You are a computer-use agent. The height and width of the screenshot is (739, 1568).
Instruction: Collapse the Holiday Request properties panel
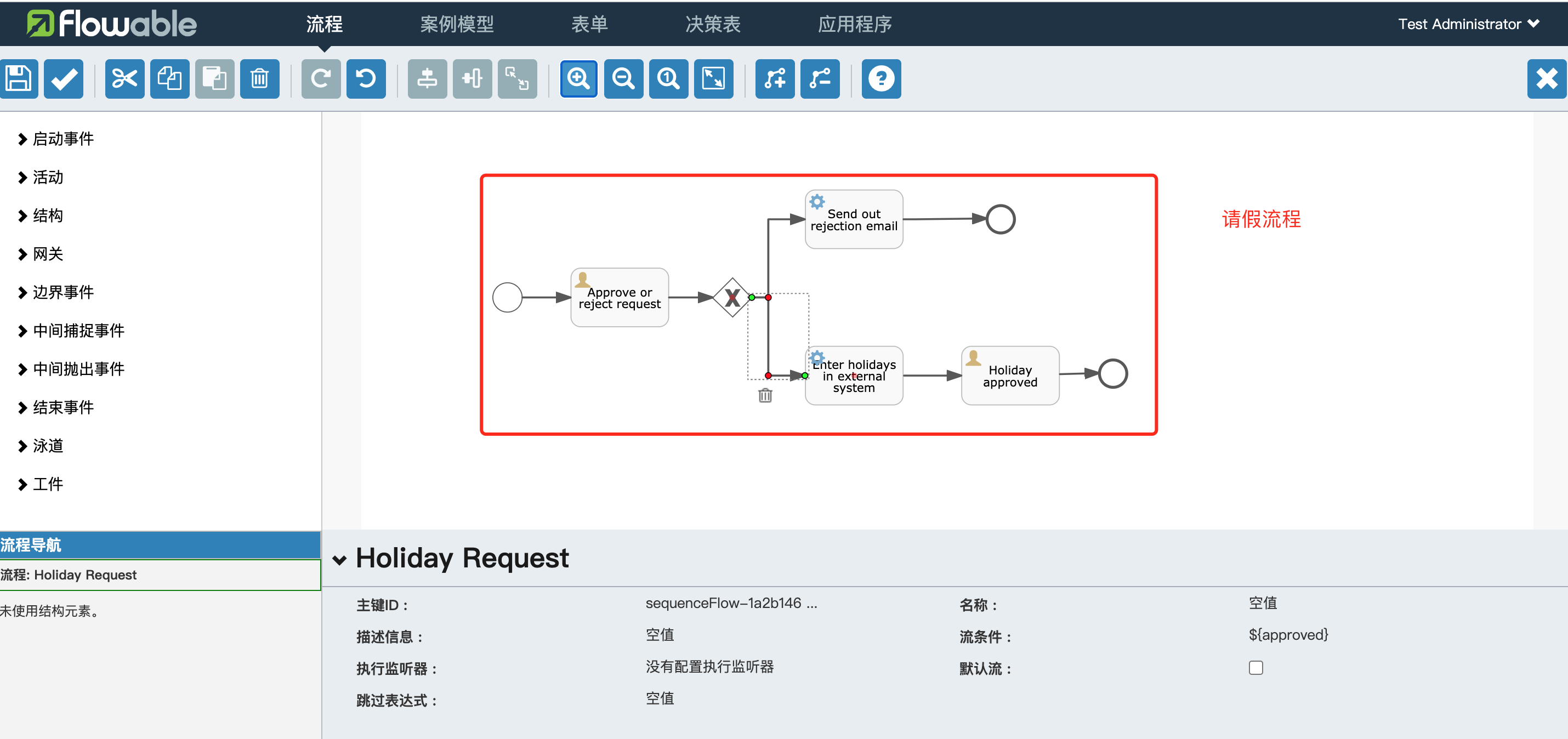(x=339, y=559)
